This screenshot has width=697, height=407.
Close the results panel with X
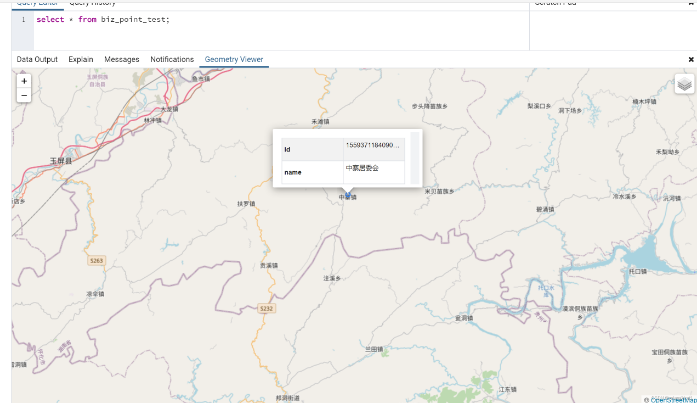691,60
